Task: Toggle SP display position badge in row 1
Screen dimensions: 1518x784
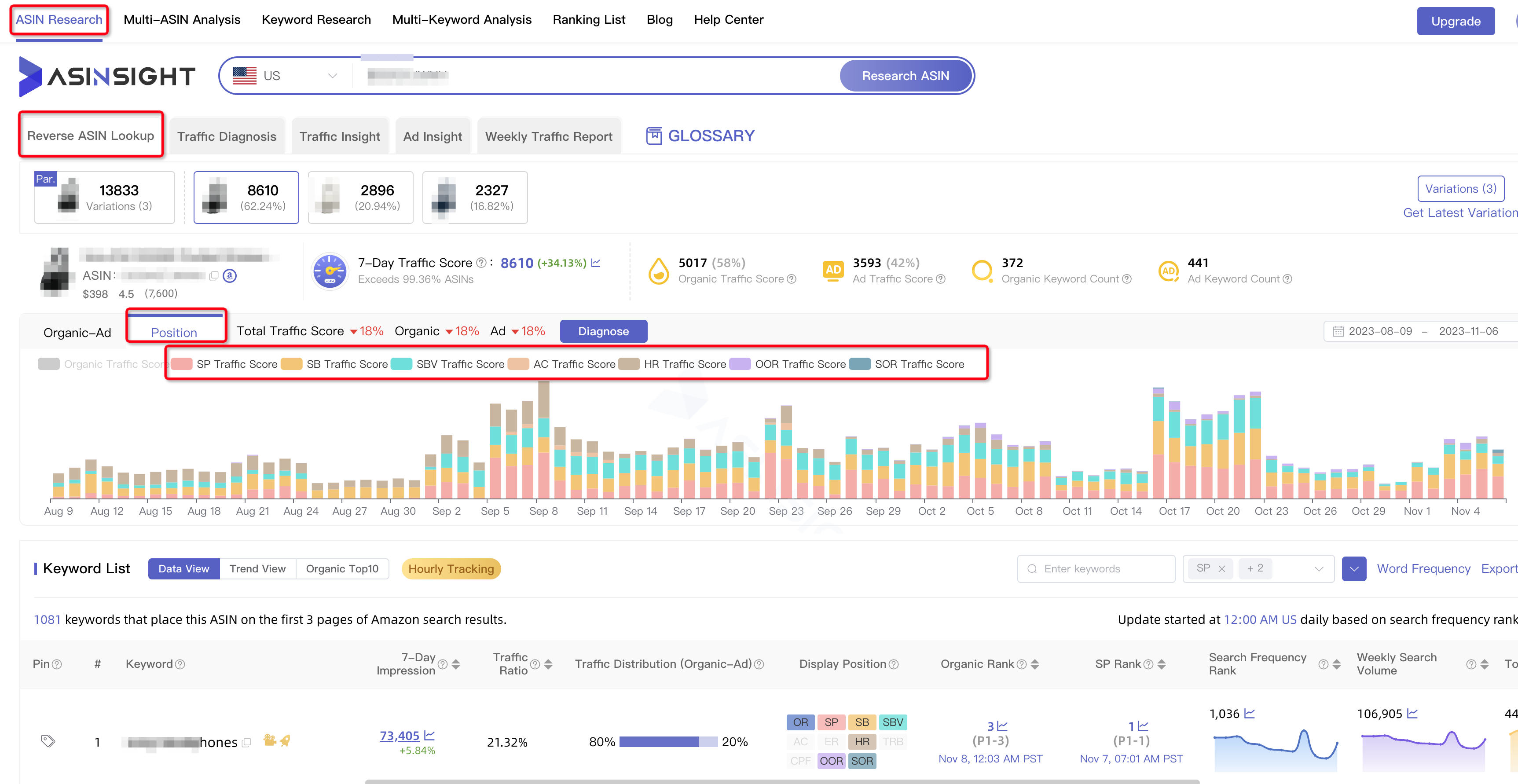Action: tap(831, 722)
